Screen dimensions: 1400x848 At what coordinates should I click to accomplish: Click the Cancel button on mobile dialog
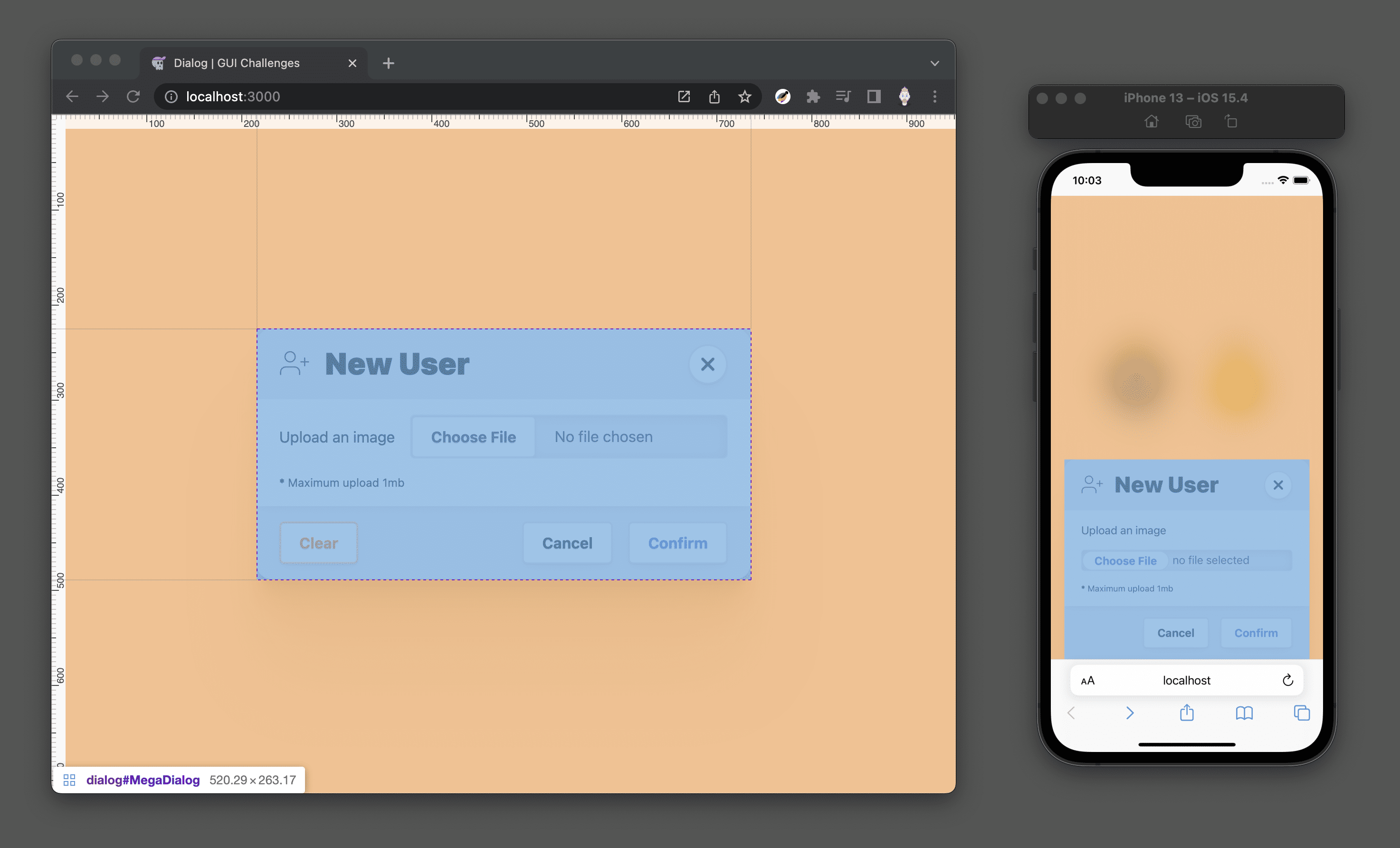coord(1176,632)
